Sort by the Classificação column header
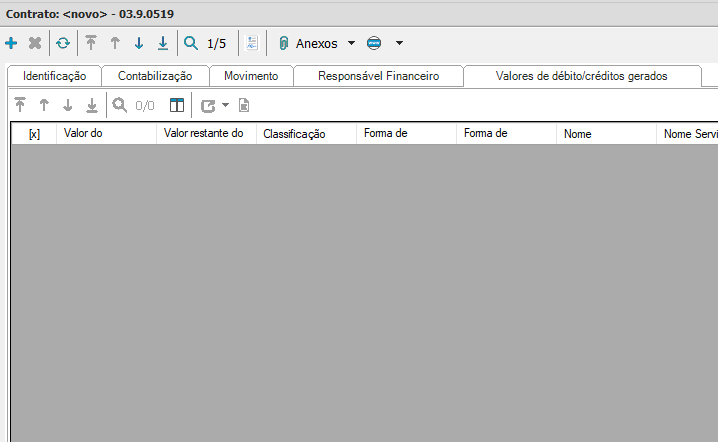This screenshot has height=442, width=718. [294, 134]
